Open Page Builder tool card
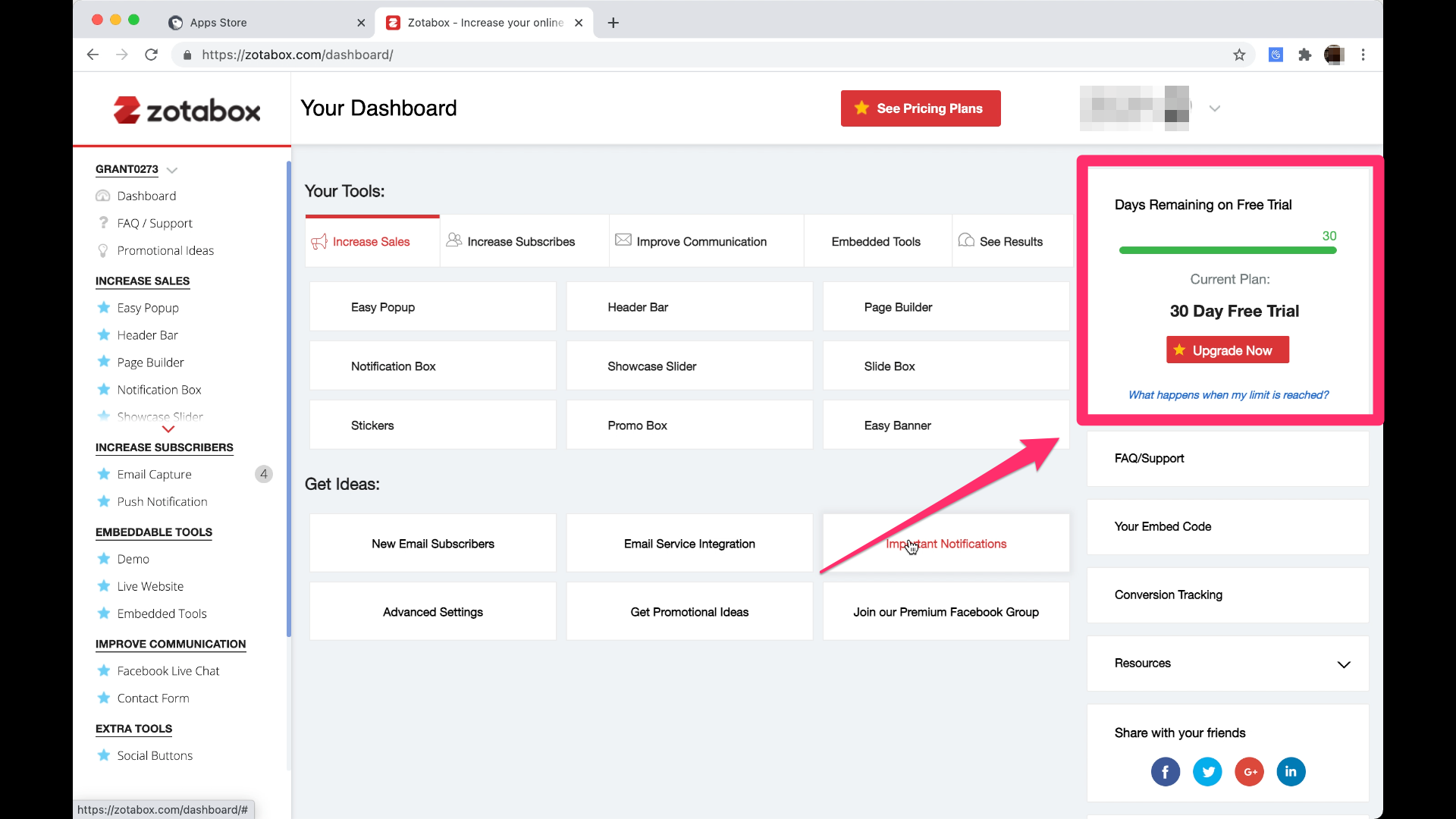The height and width of the screenshot is (819, 1456). click(946, 307)
